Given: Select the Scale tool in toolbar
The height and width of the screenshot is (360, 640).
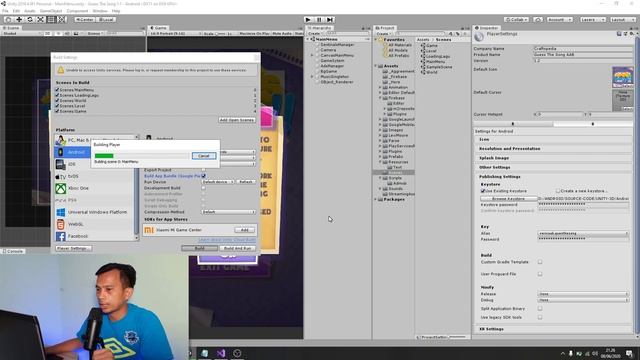Looking at the screenshot, I should 40,20.
